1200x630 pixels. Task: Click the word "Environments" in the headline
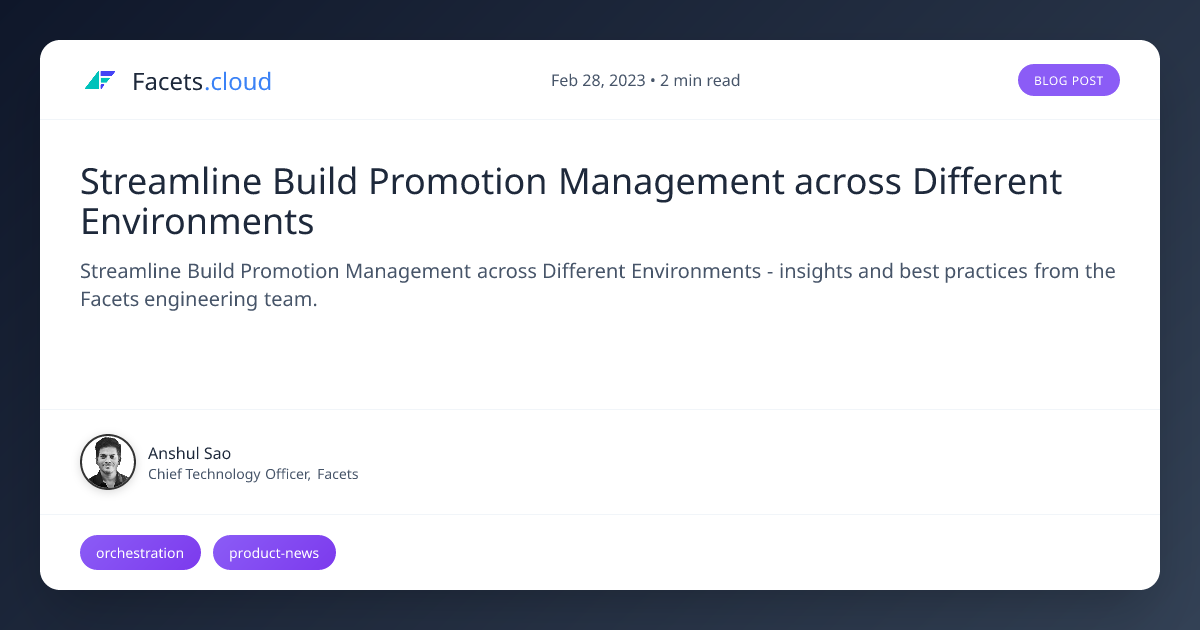coord(197,221)
